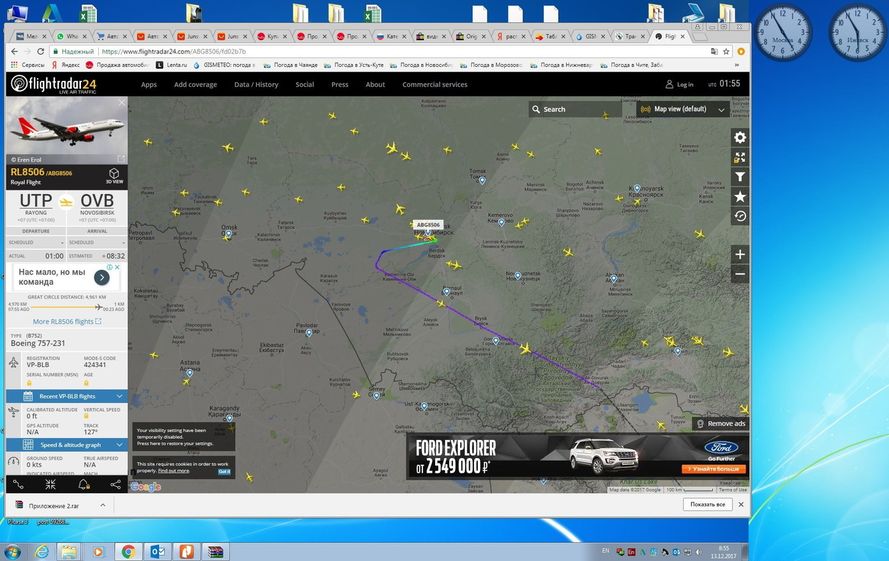Reload the page in browser

[x=40, y=51]
